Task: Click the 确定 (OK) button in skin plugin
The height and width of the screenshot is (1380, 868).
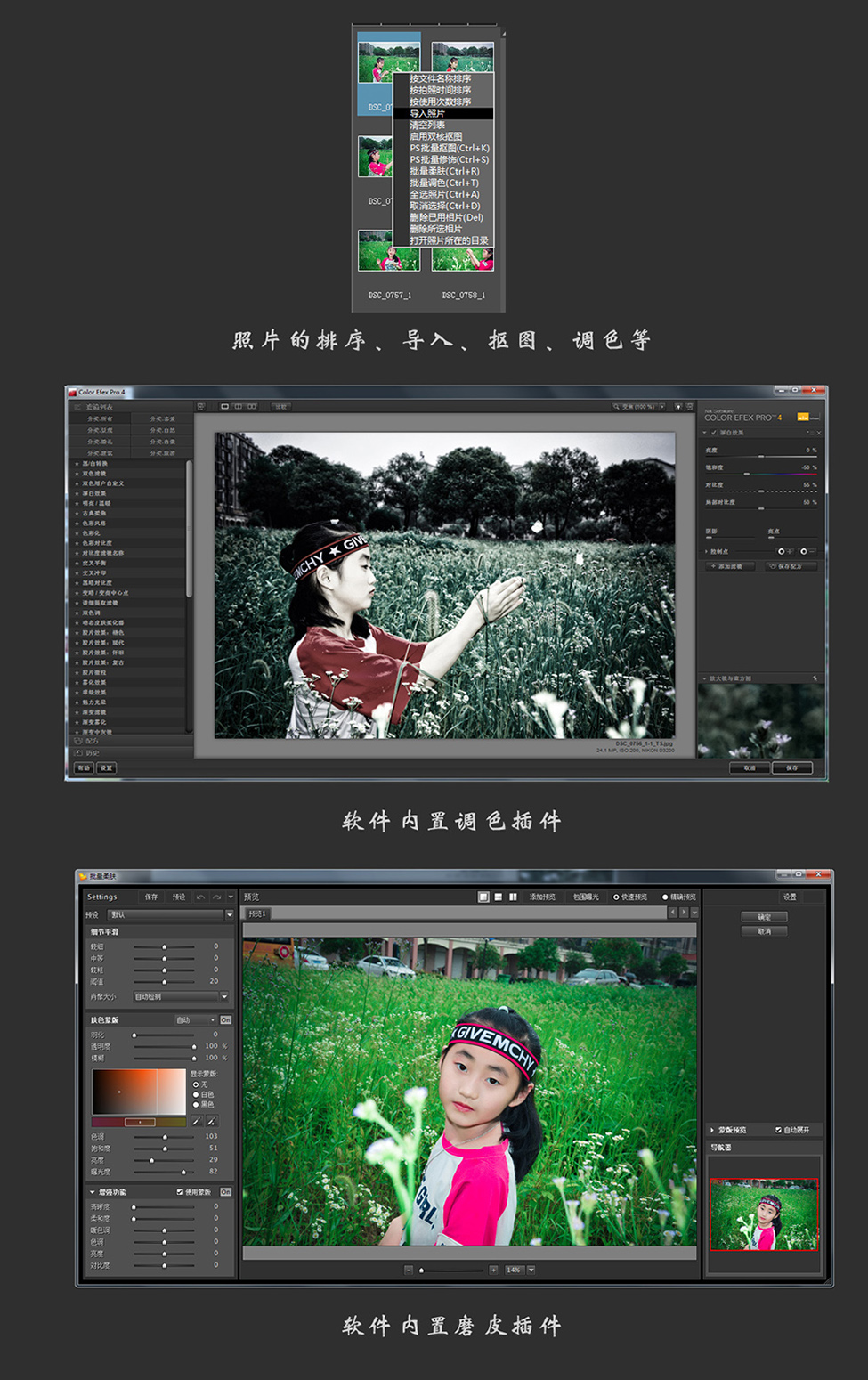Action: (764, 917)
